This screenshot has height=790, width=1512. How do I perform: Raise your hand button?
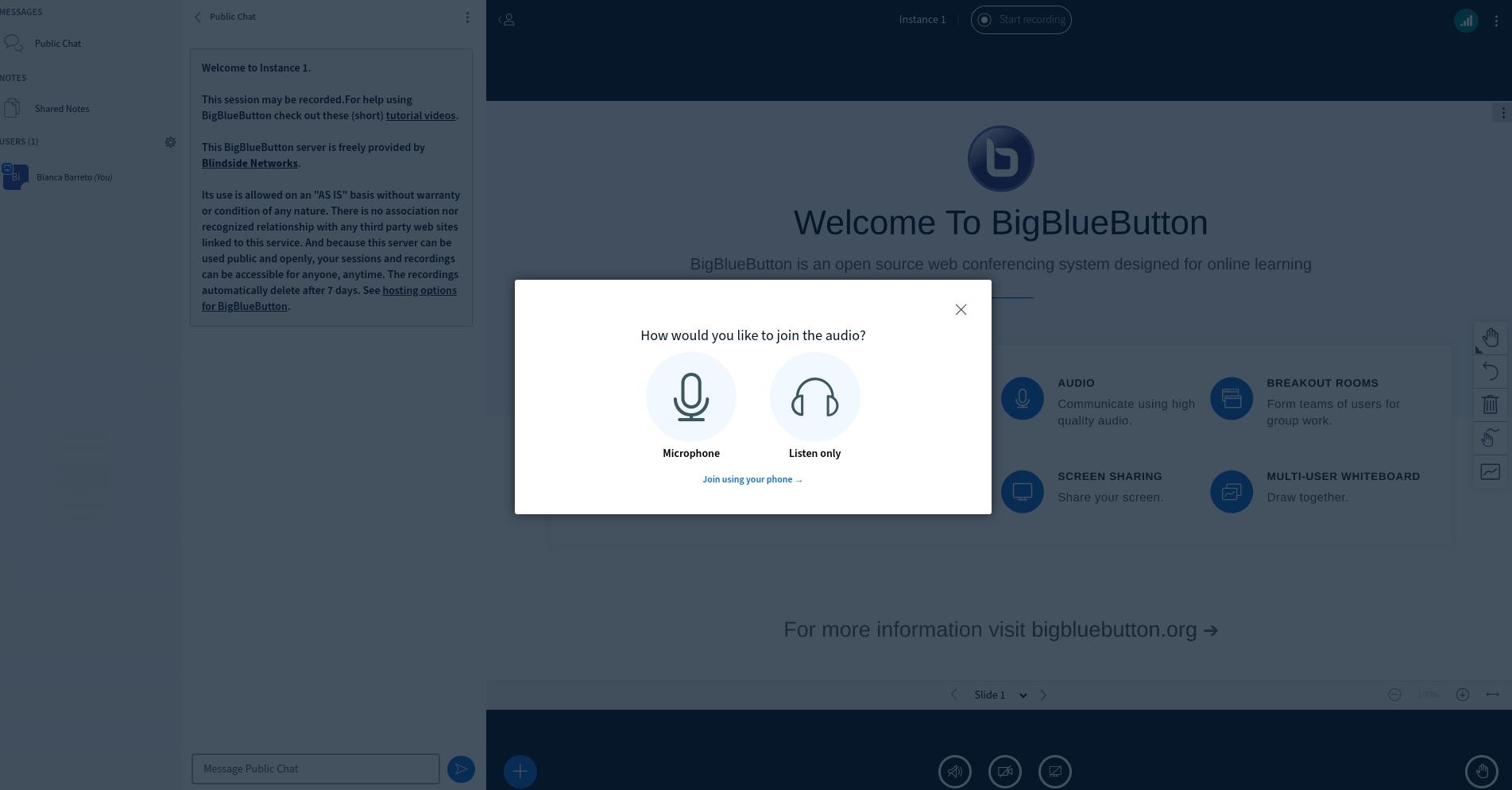click(1482, 771)
